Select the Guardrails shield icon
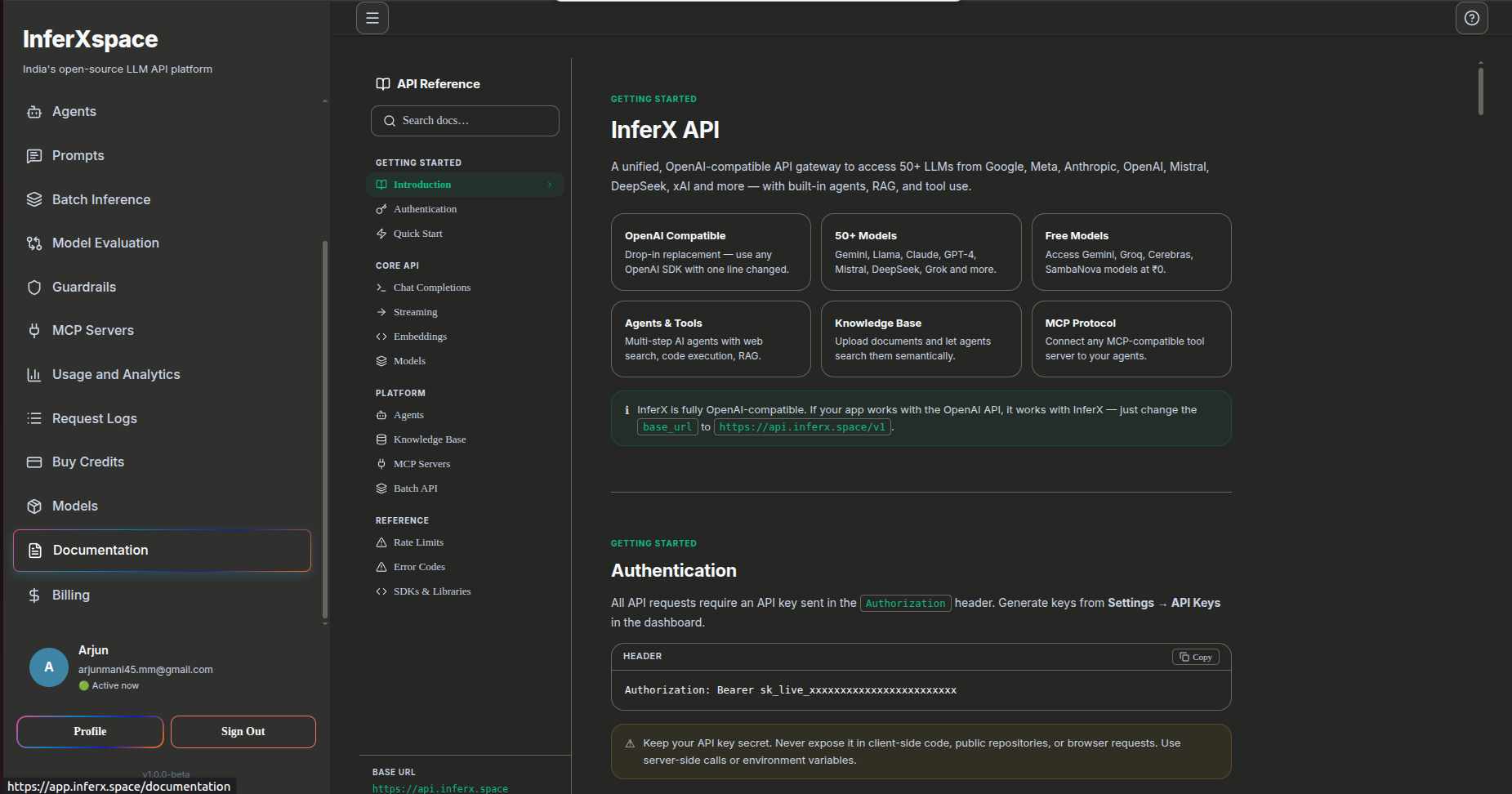Screen dimensions: 1512x794 pyautogui.click(x=34, y=287)
